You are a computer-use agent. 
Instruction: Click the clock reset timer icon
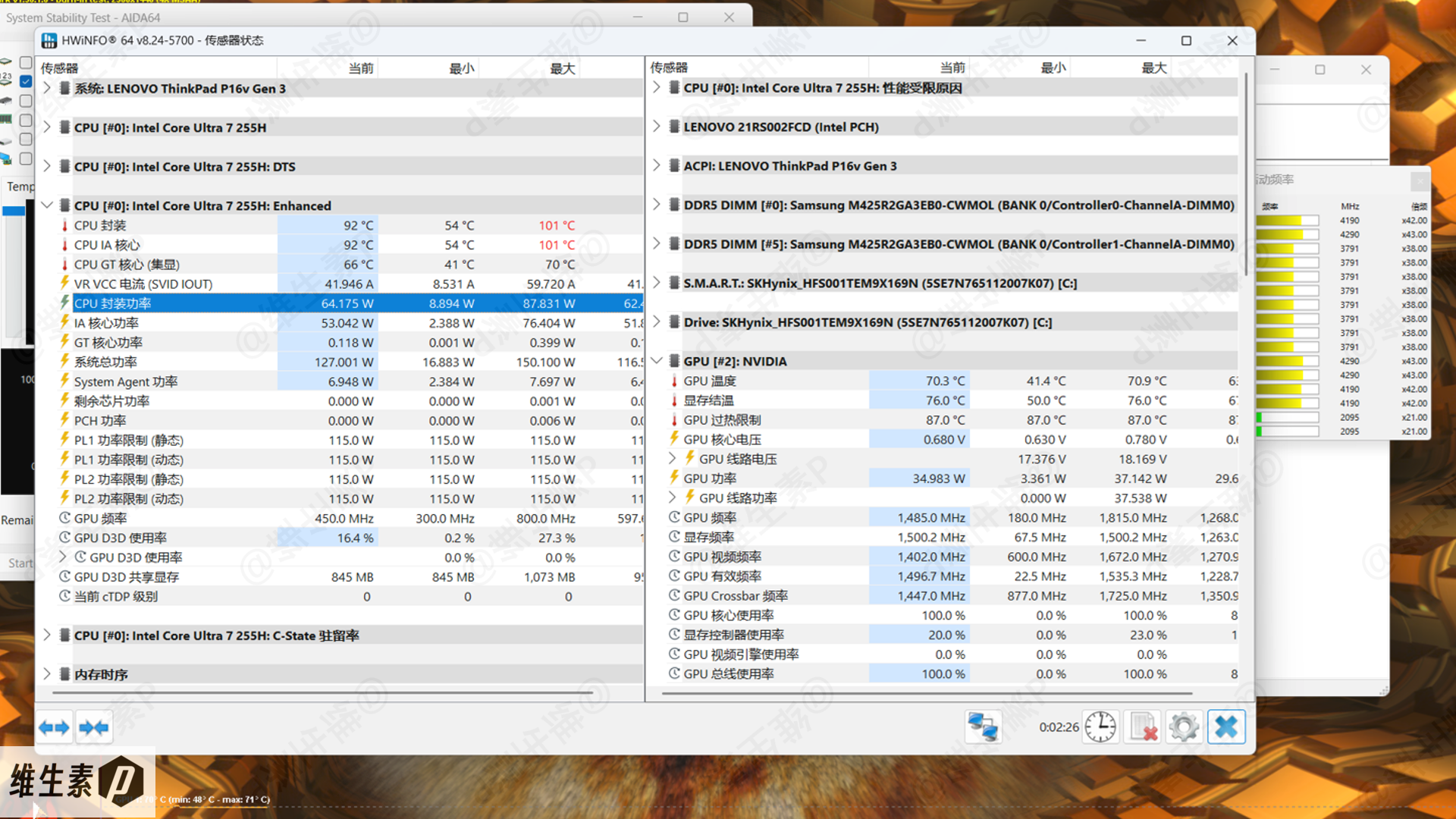(1100, 727)
